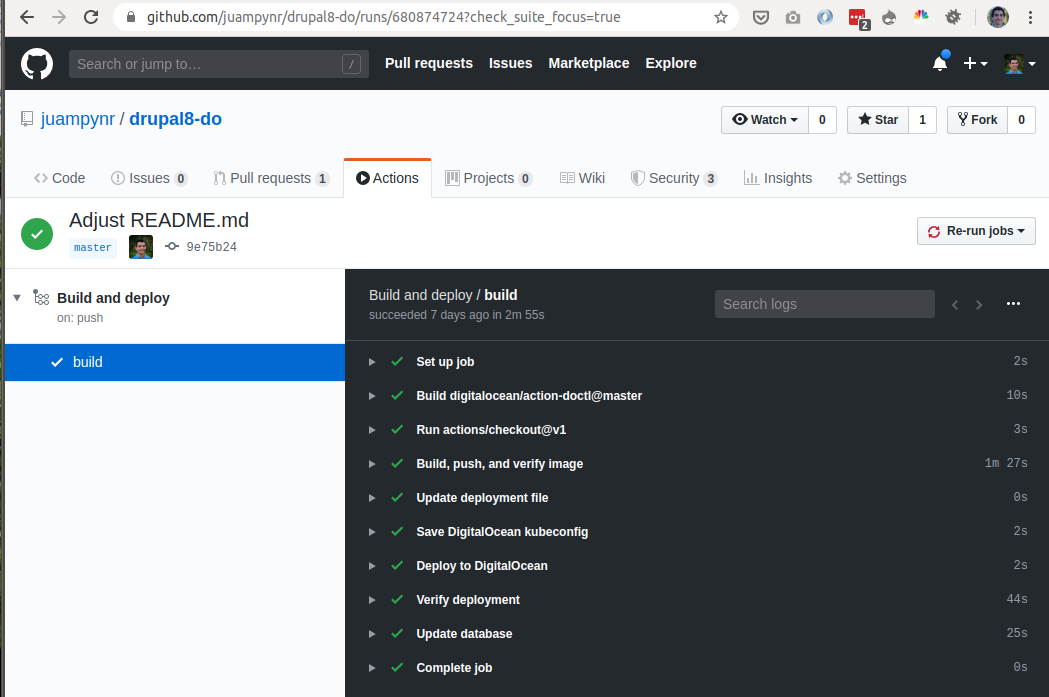The height and width of the screenshot is (697, 1049).
Task: Click the Chrome profile avatar
Action: pos(998,17)
